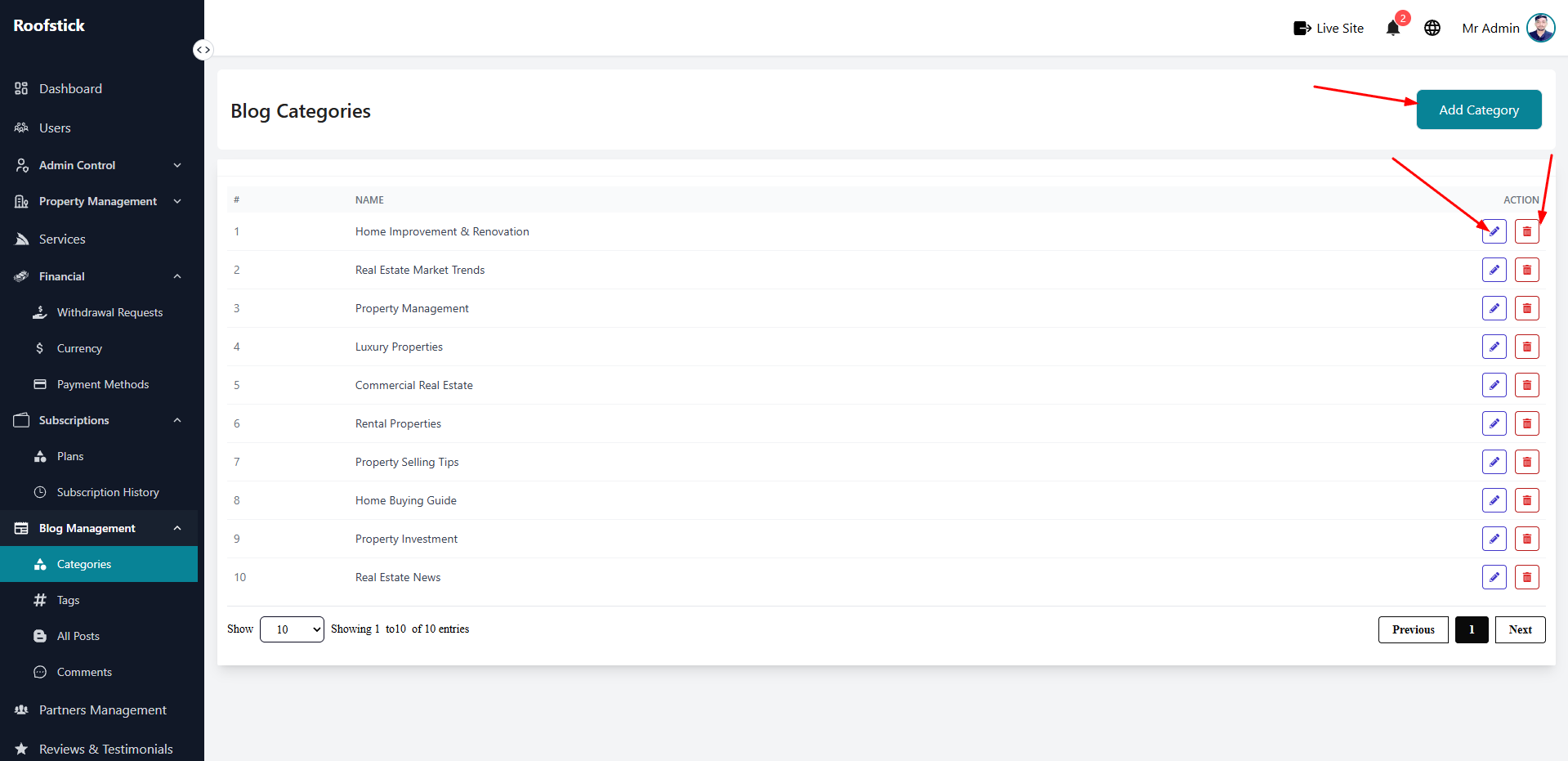Delete the Luxury Properties category
The height and width of the screenshot is (761, 1568).
(x=1527, y=347)
